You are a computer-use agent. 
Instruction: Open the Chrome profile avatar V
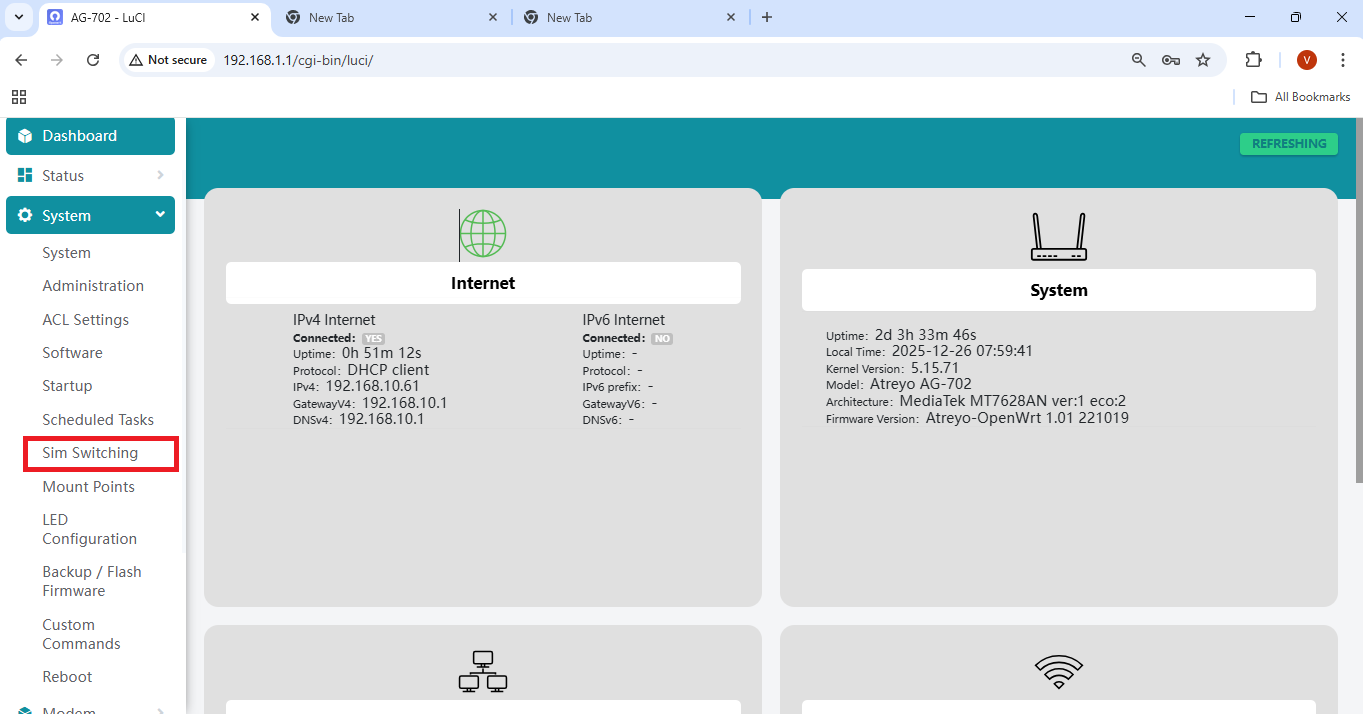[x=1307, y=60]
